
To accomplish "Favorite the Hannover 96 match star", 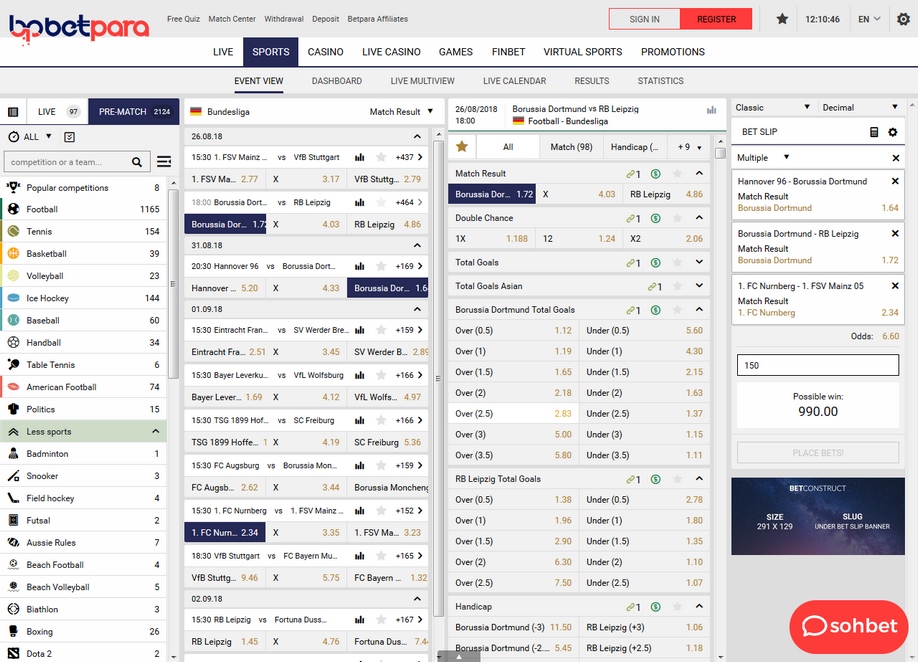I will (x=381, y=266).
